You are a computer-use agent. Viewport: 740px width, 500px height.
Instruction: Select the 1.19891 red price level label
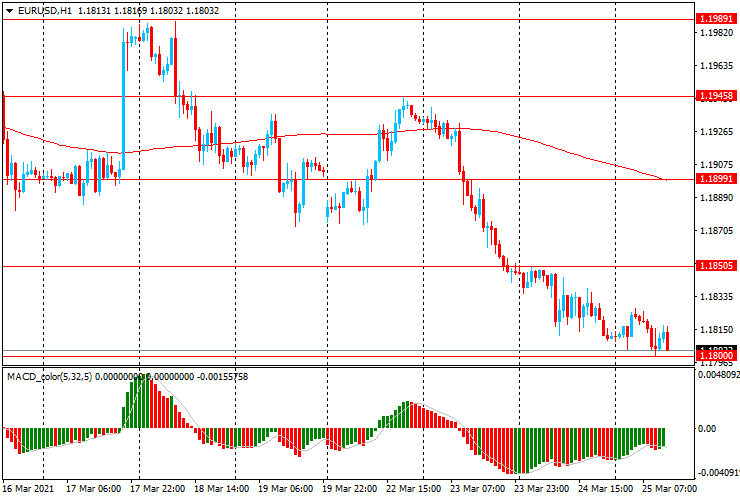coord(717,19)
